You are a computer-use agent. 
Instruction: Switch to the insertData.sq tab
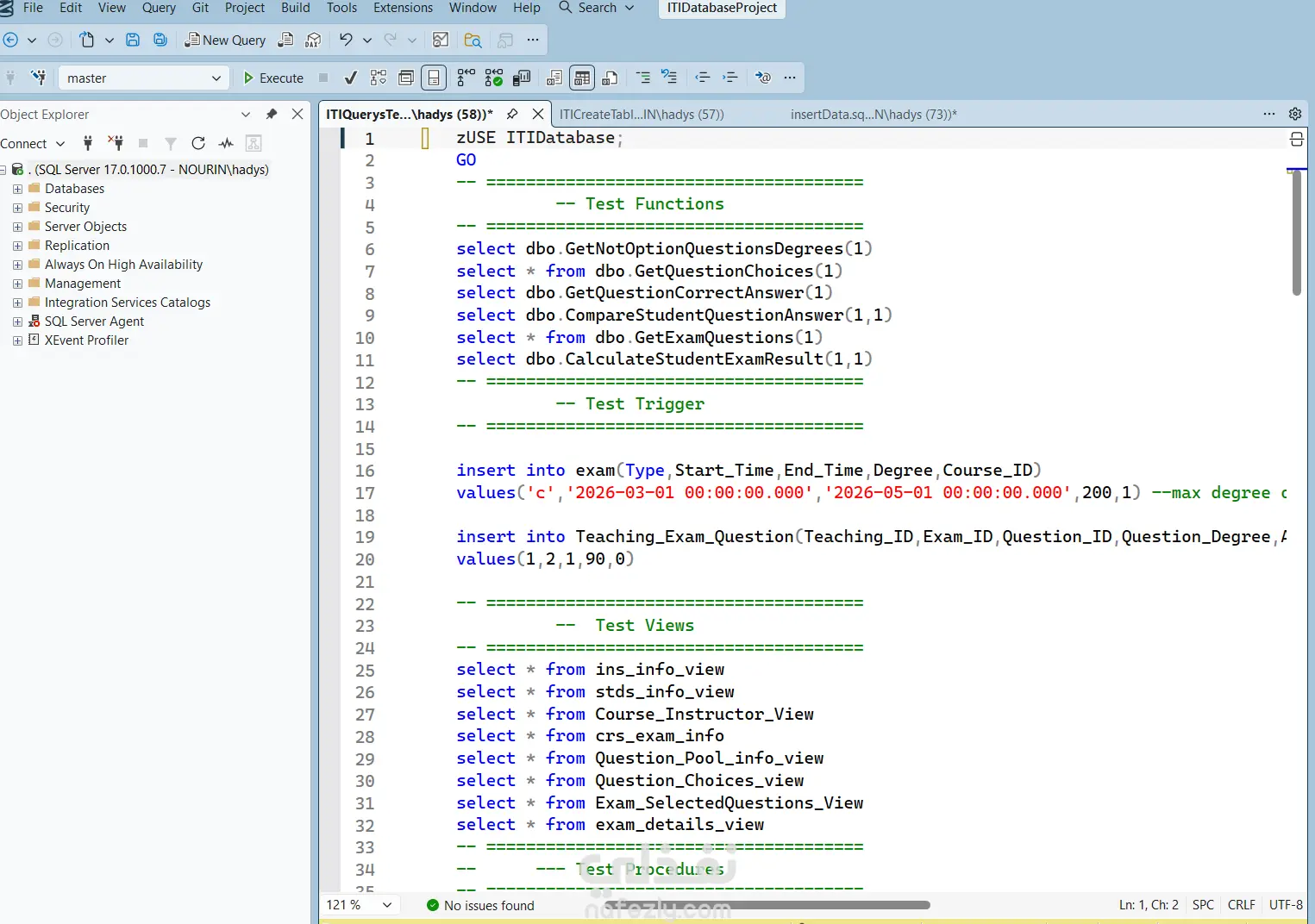click(874, 114)
